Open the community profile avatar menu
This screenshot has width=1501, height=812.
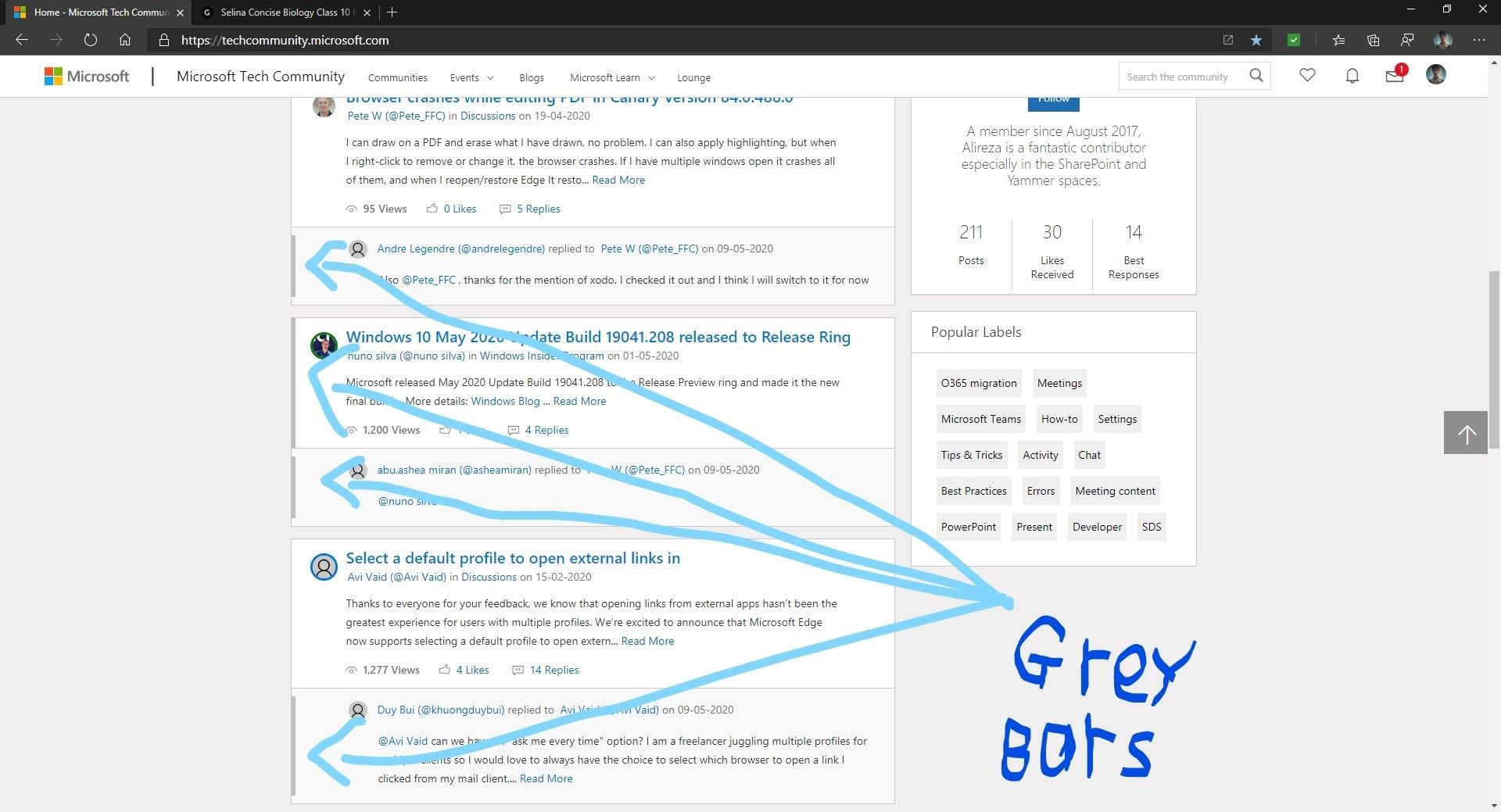tap(1436, 75)
